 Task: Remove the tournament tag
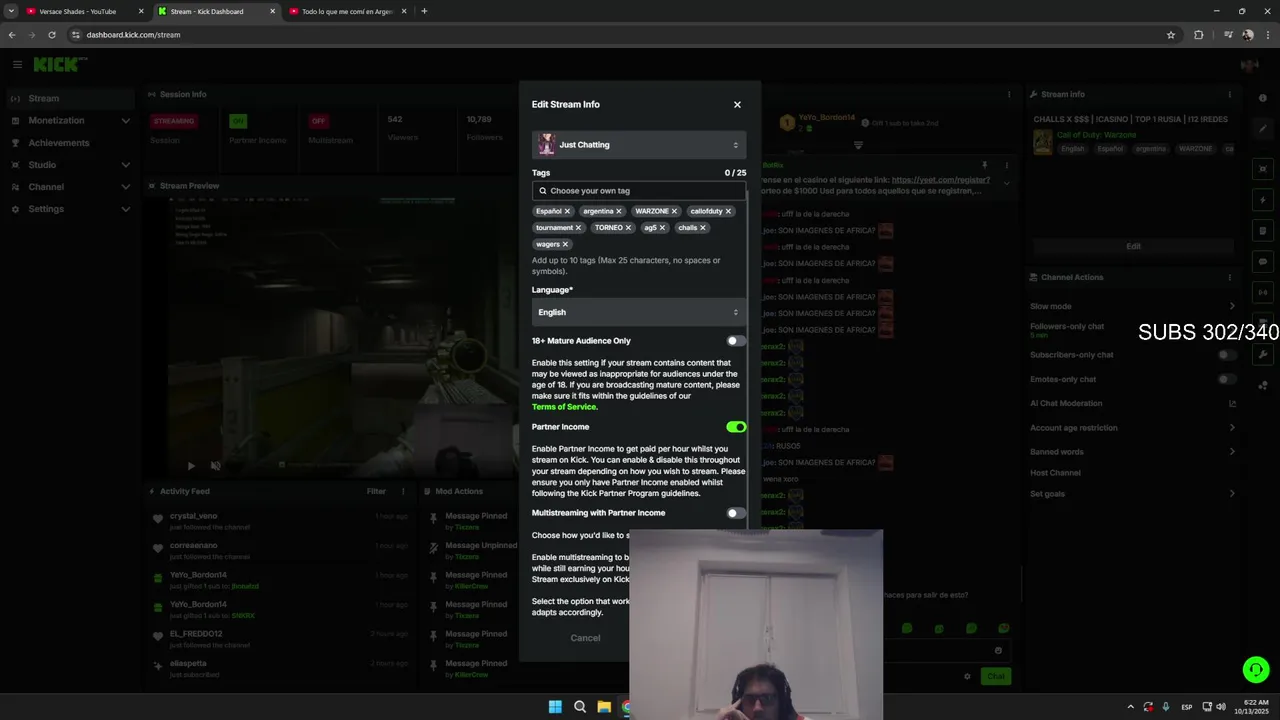pos(578,228)
